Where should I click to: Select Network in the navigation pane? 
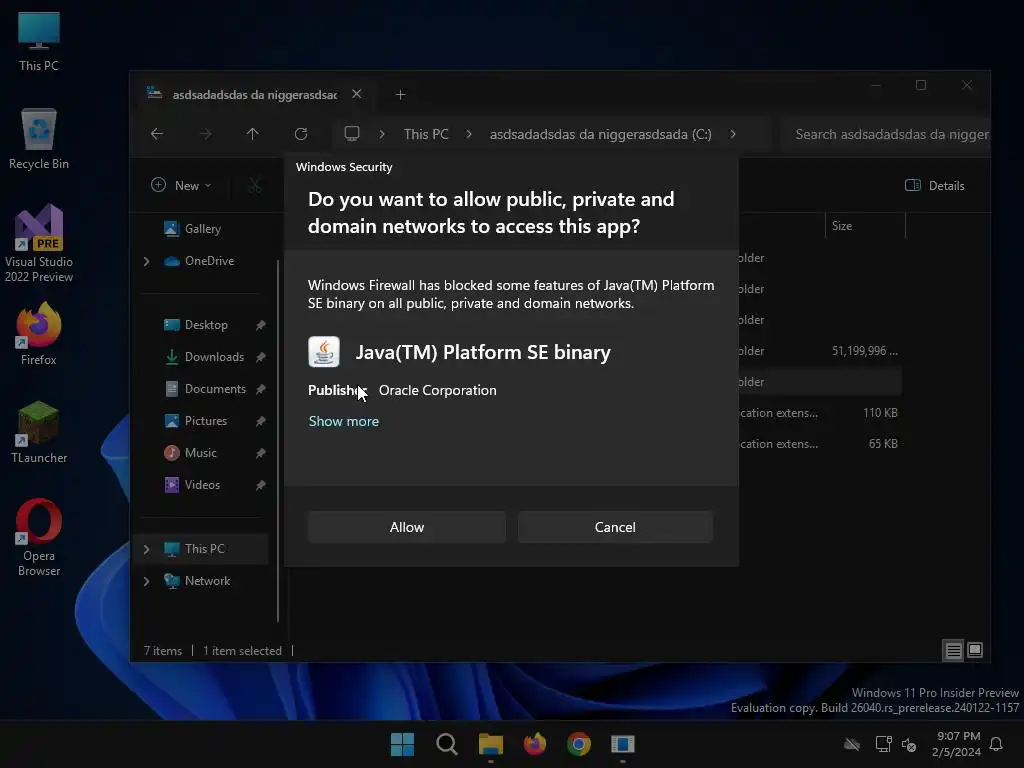coord(207,581)
